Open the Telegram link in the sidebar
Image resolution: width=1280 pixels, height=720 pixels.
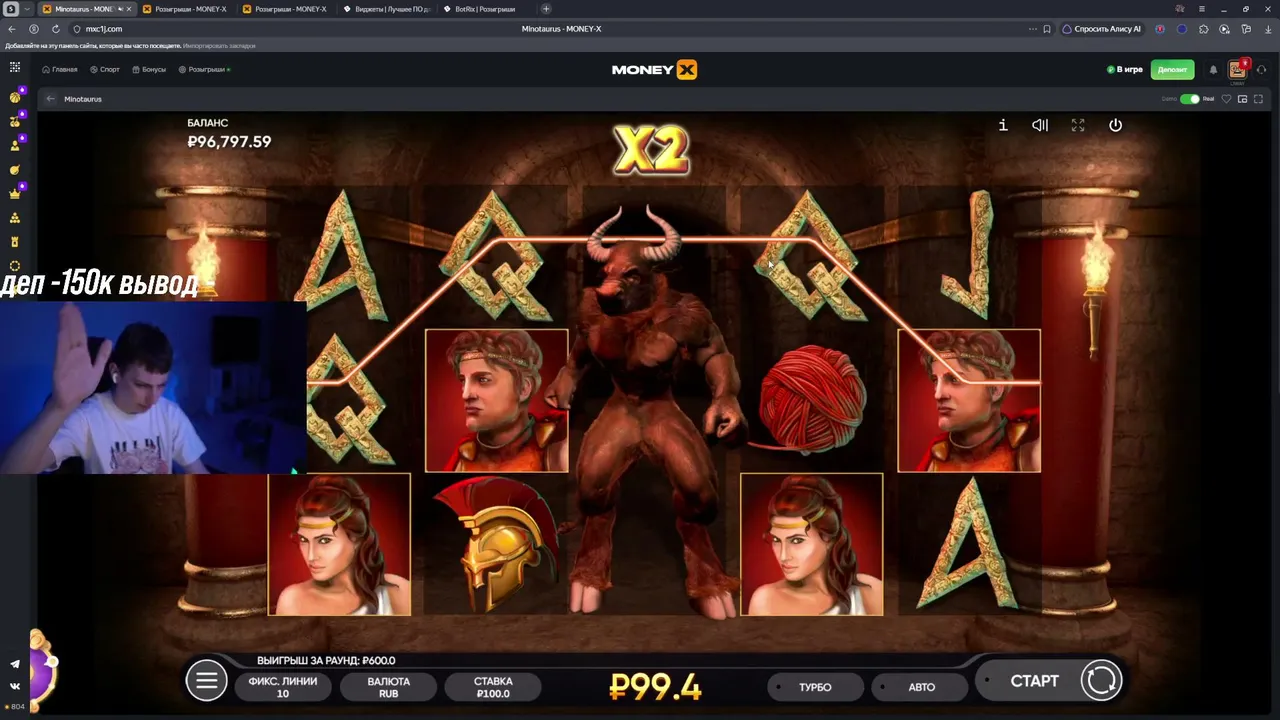[x=15, y=664]
